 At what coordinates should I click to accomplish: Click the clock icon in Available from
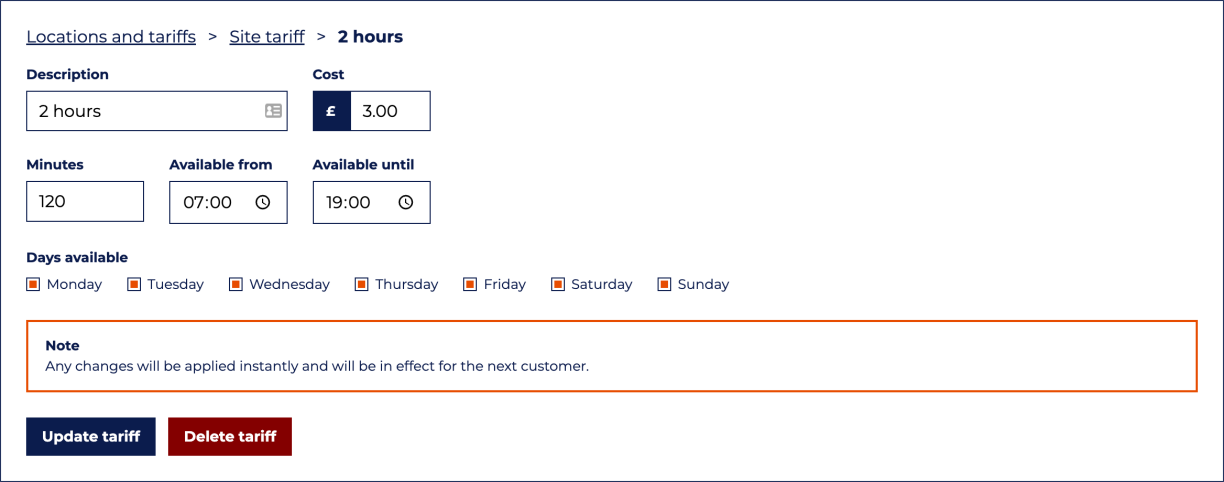click(263, 202)
